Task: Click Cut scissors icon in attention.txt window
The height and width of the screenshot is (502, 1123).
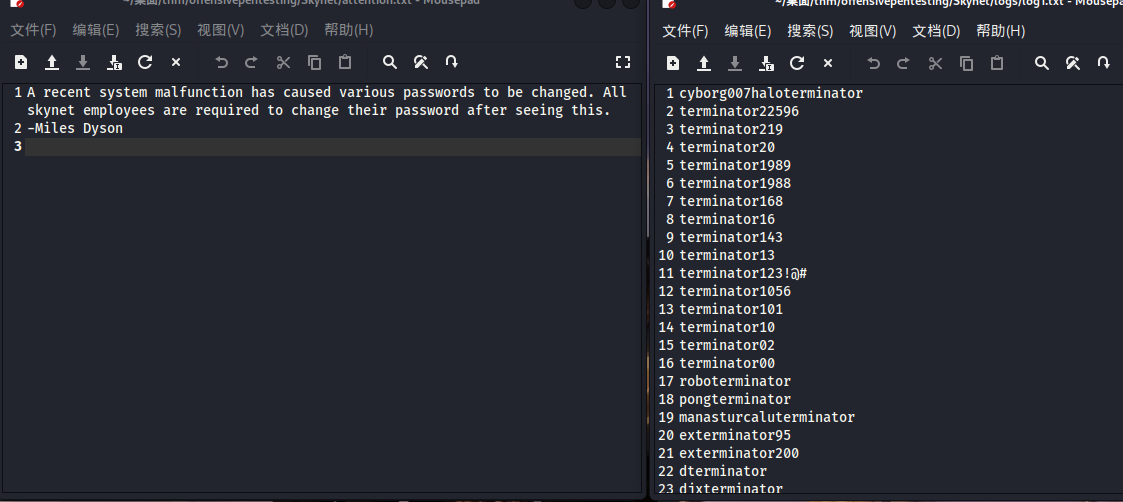Action: 284,62
